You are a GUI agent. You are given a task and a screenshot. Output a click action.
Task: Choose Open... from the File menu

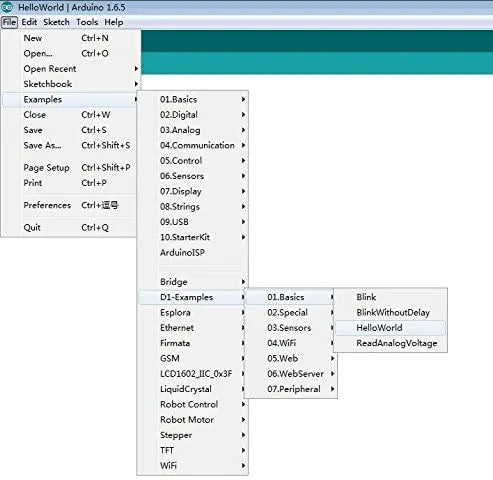(70, 53)
